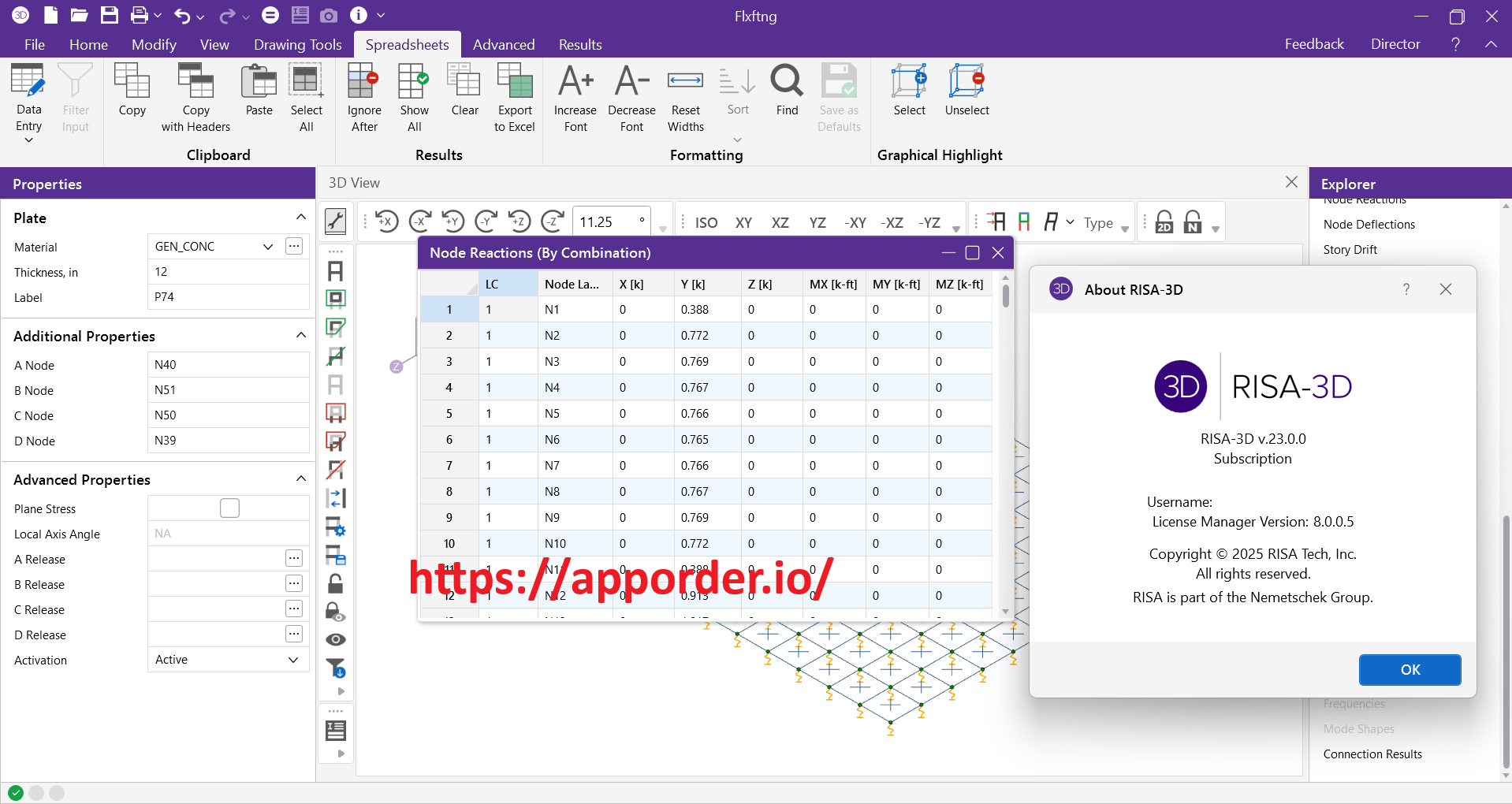Click the help question mark in About dialog
The image size is (1512, 804).
[1406, 289]
